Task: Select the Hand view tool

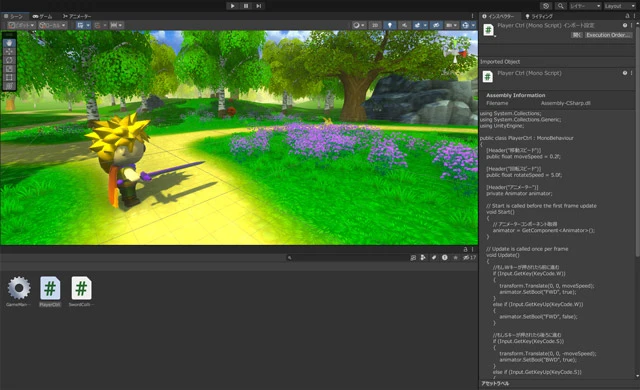Action: [9, 43]
